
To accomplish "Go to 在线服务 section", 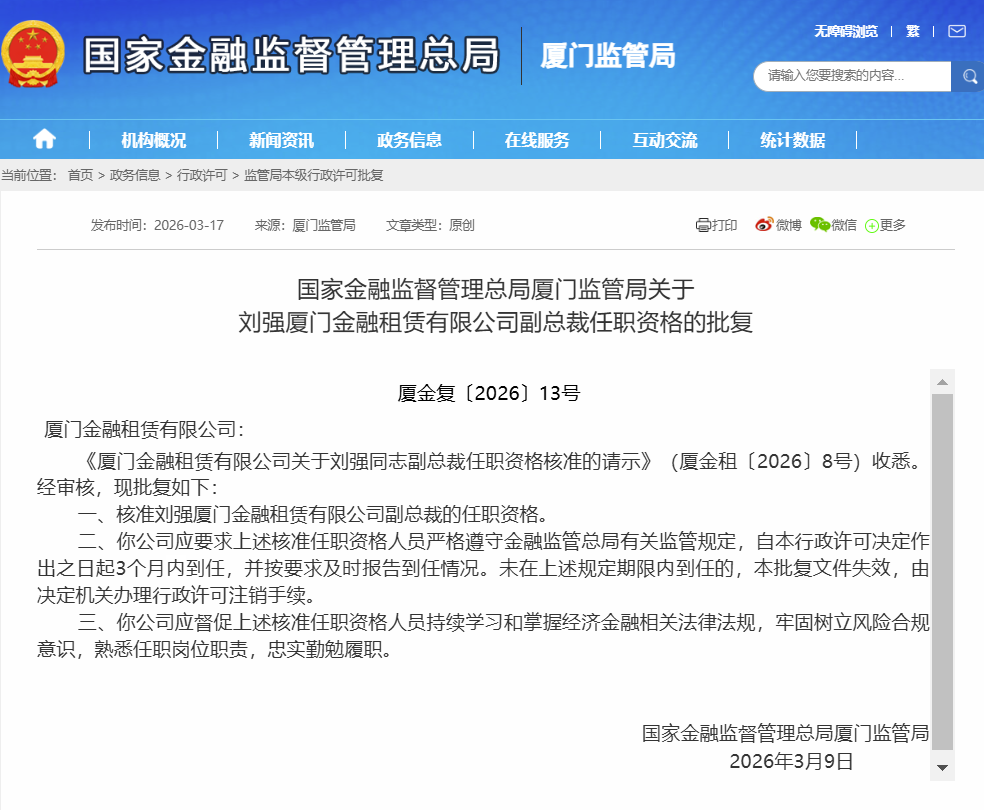I will (x=537, y=140).
